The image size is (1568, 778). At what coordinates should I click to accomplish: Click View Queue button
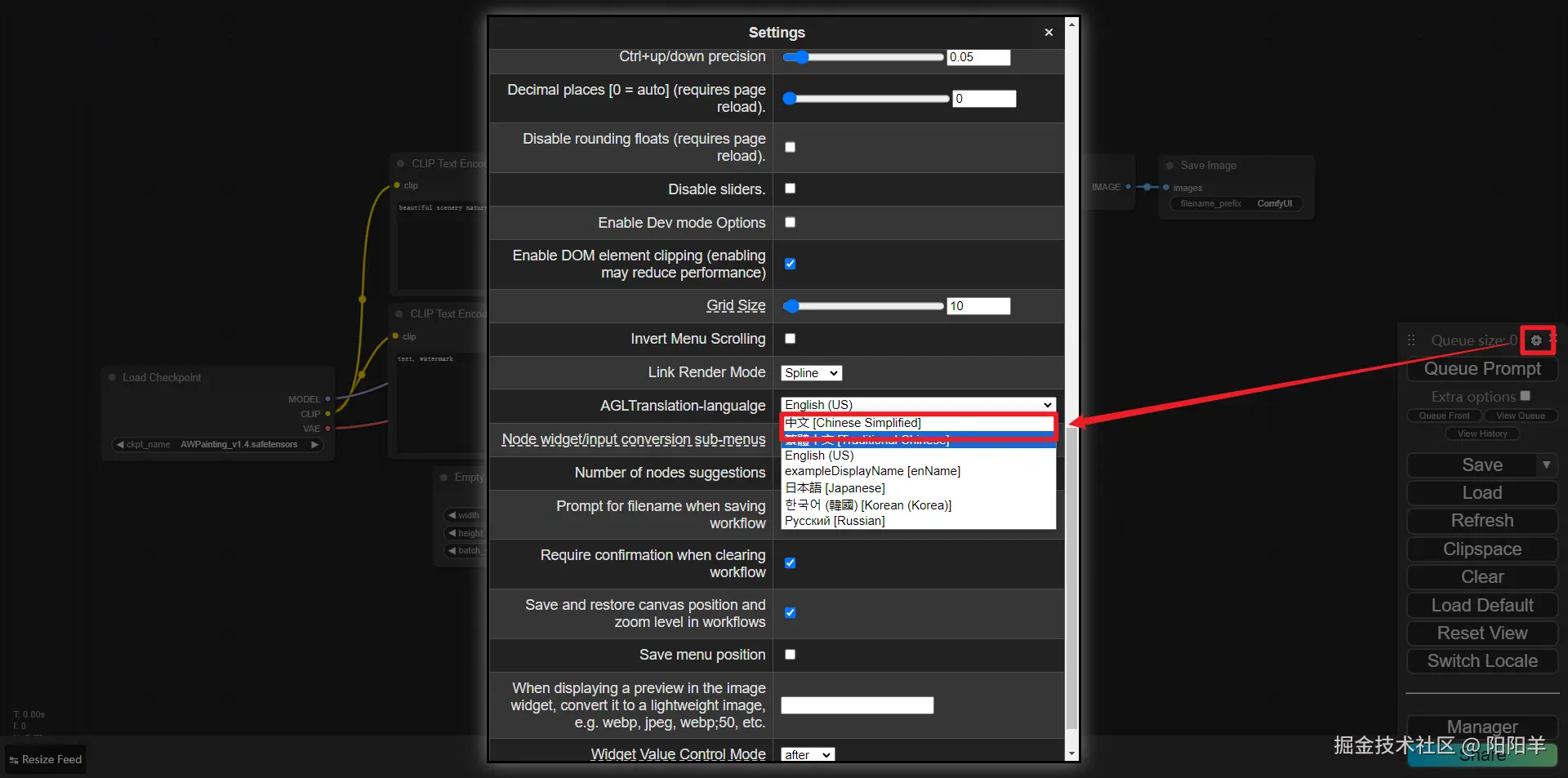1520,416
